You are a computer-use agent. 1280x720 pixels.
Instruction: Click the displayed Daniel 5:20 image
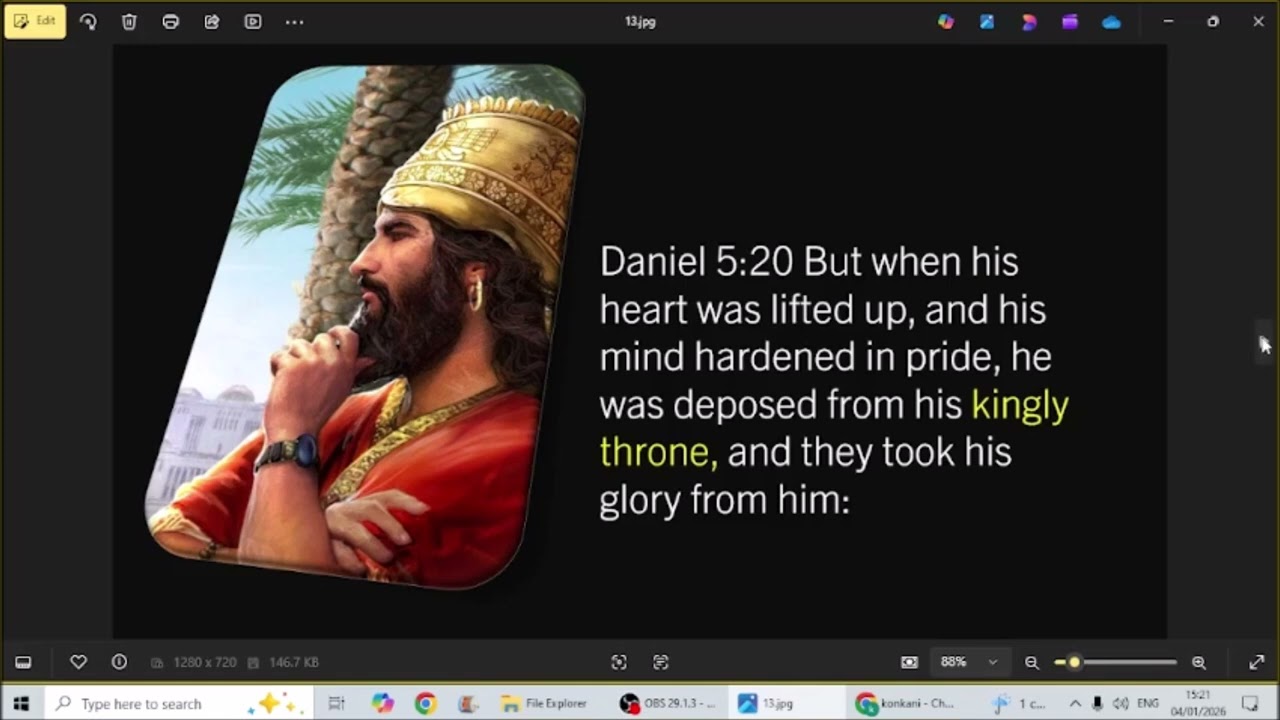coord(640,341)
